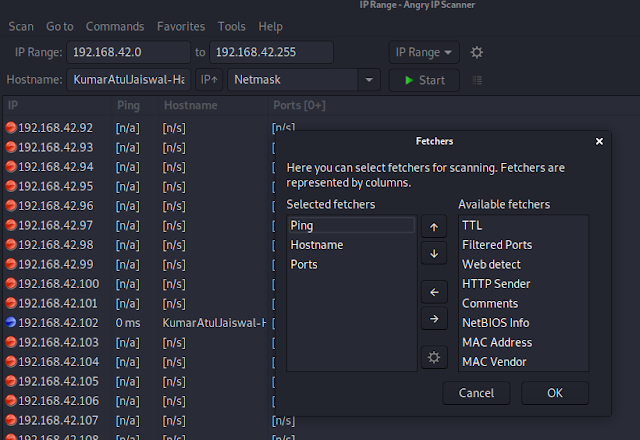Add fetcher using the left arrow button
640x440 pixels.
pos(434,292)
